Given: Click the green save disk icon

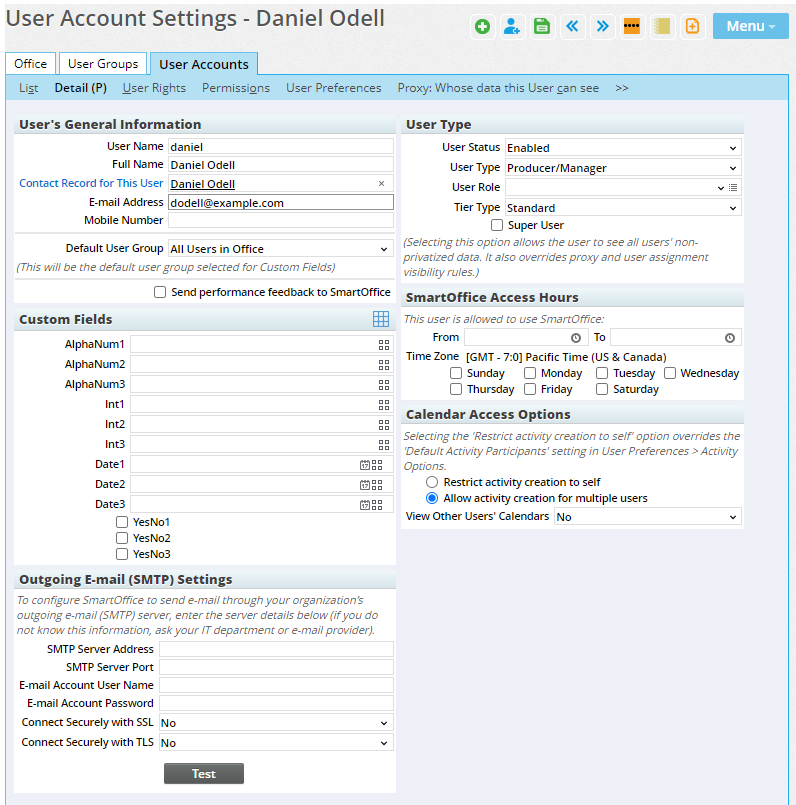Looking at the screenshot, I should click(x=542, y=27).
